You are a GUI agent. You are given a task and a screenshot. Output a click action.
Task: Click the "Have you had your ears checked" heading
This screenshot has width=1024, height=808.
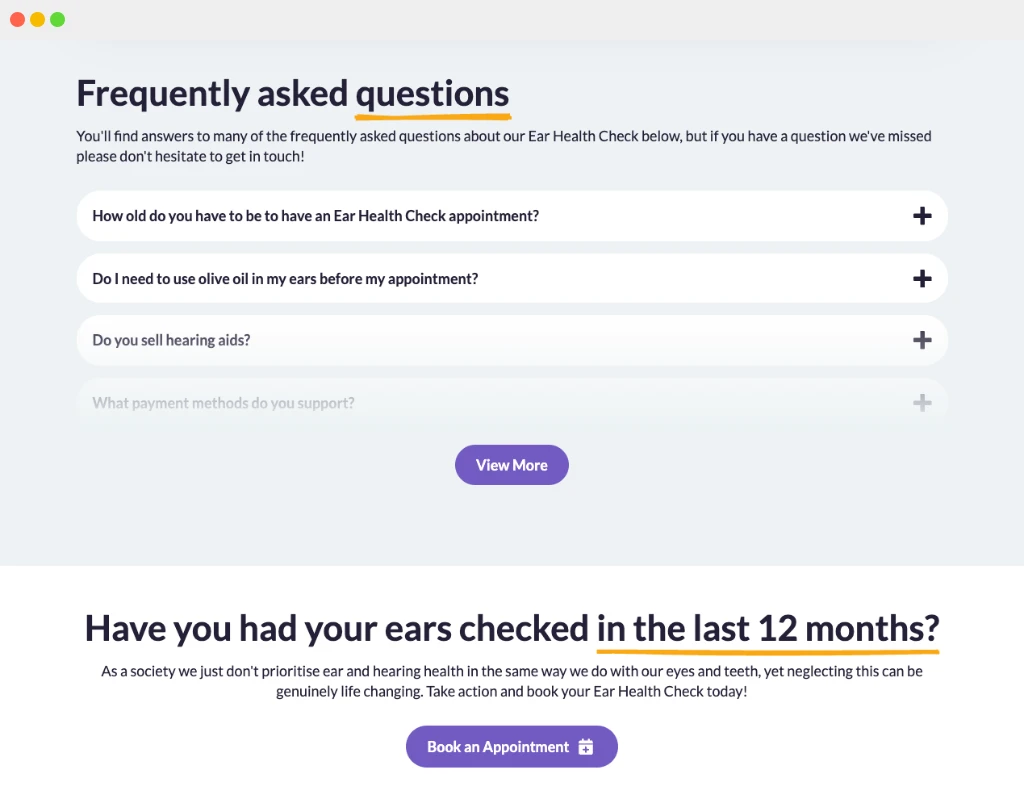pos(337,628)
